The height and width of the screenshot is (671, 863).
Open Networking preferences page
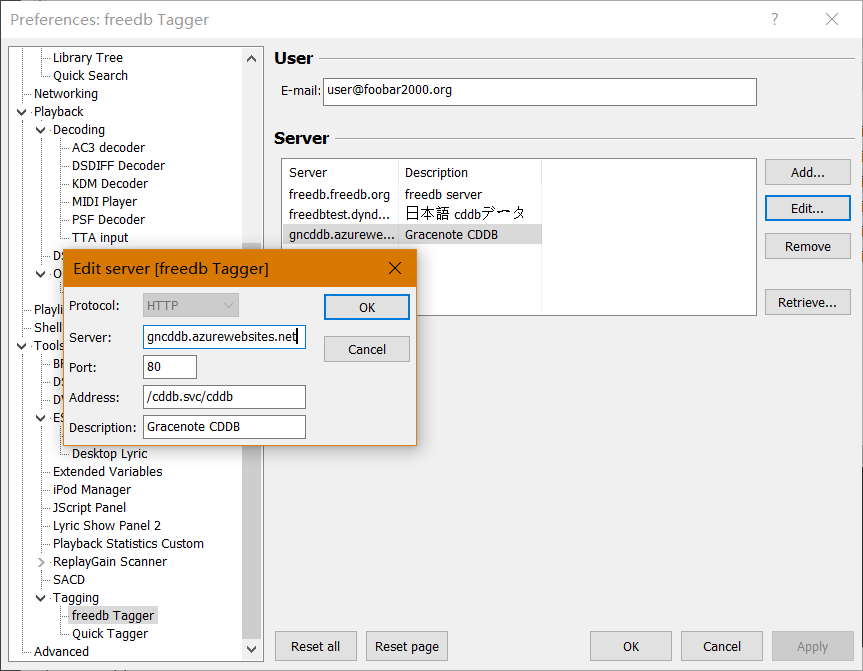65,94
